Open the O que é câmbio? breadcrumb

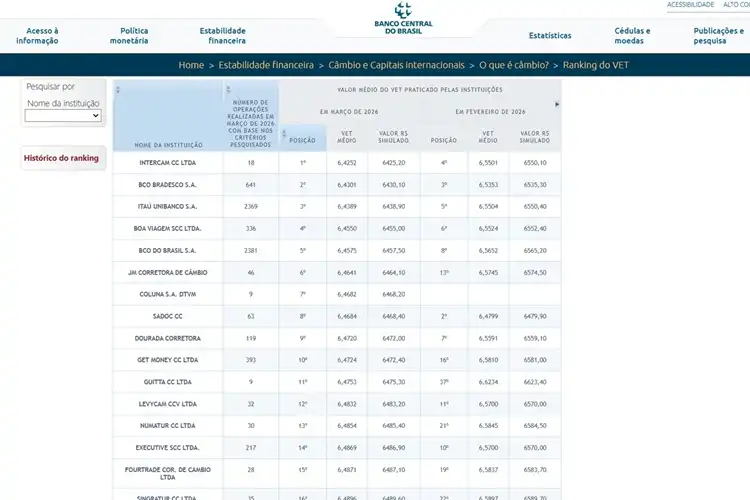point(514,65)
